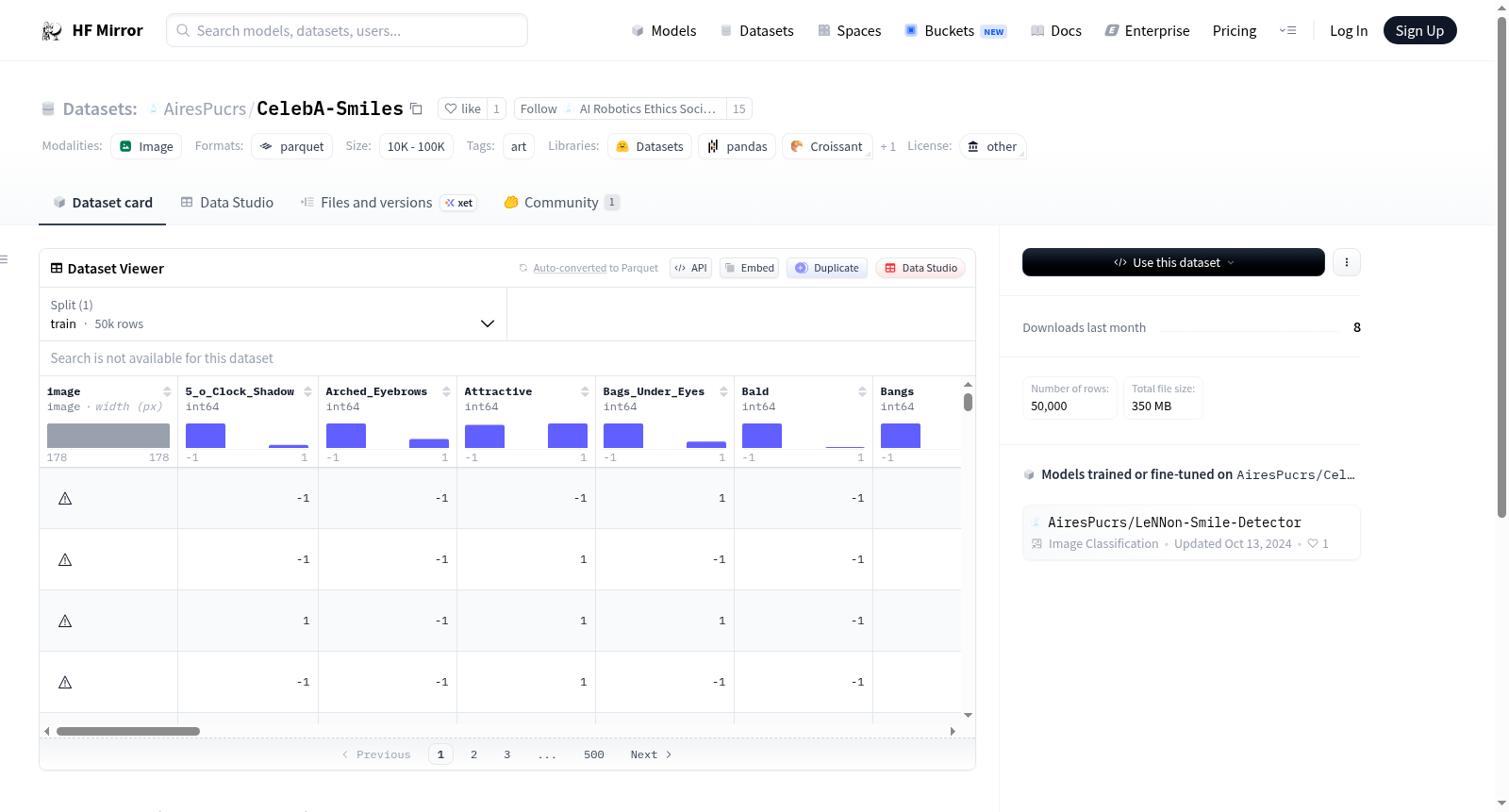Sort the image column with its sort arrows
The image size is (1509, 812).
(167, 391)
